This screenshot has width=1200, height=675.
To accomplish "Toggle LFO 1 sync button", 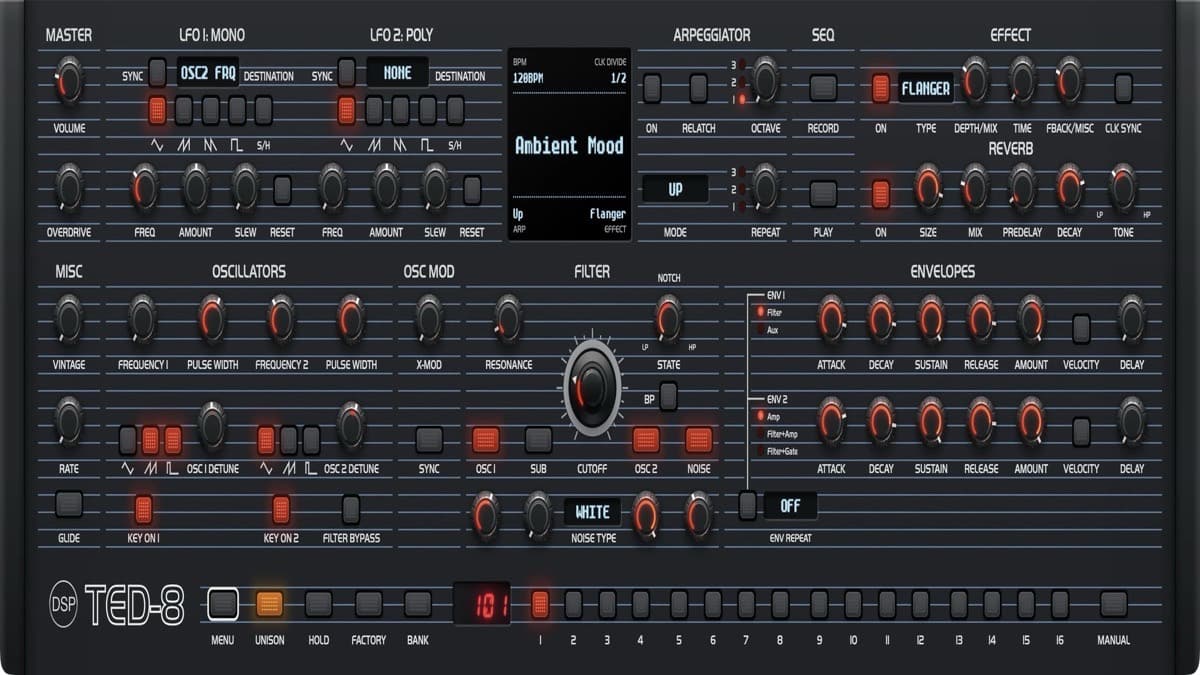I will tap(158, 73).
